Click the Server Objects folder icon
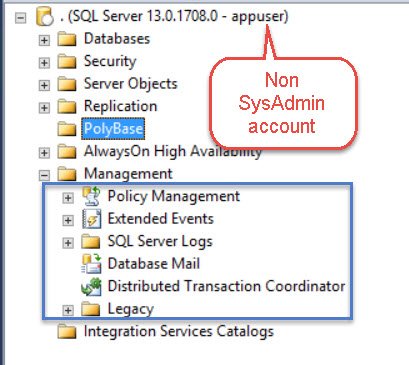This screenshot has height=365, width=409. [67, 84]
